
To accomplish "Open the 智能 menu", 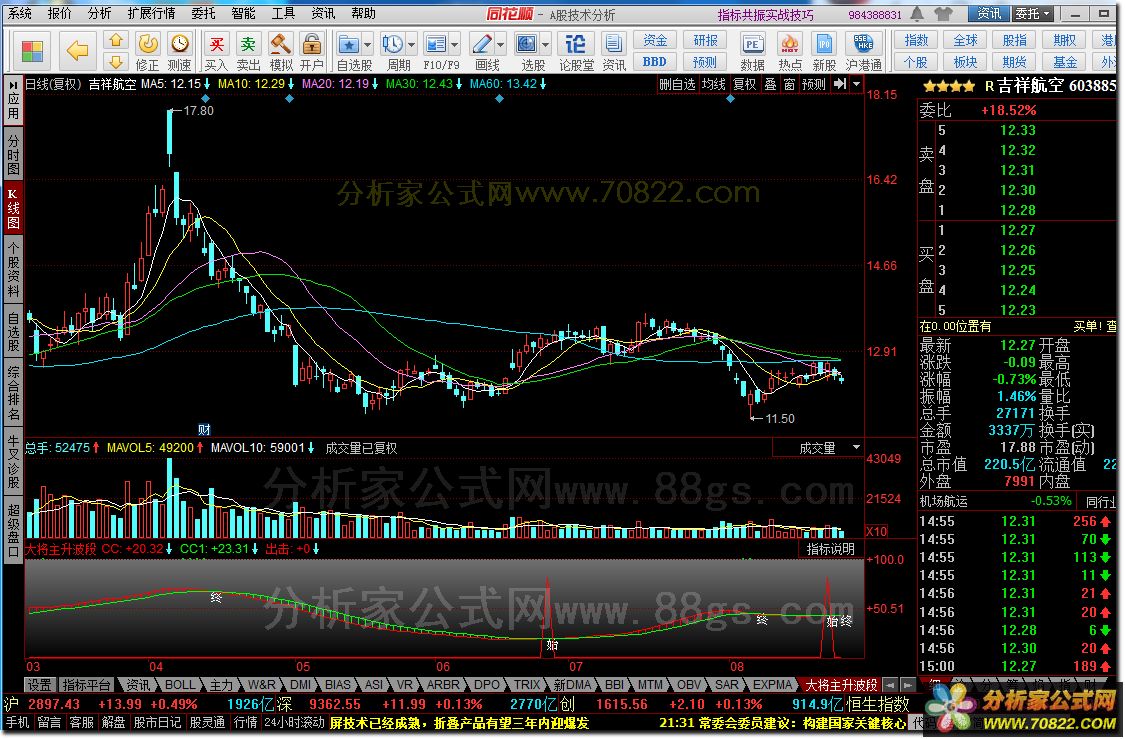I will 243,13.
